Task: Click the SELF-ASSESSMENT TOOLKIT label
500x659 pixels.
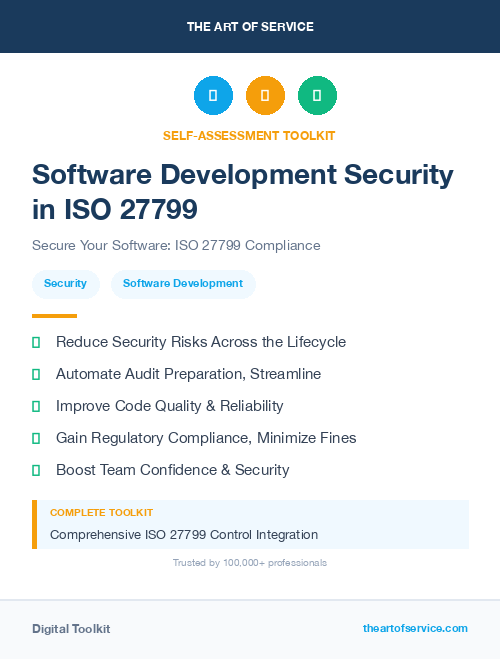Action: 249,136
